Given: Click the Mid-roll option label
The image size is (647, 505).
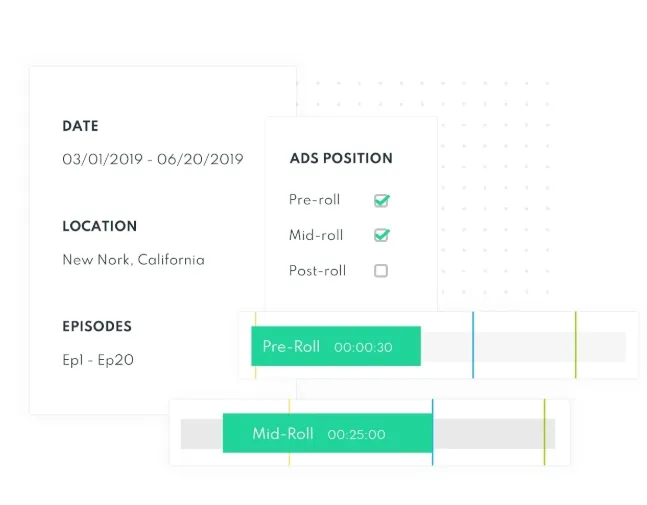Looking at the screenshot, I should click(x=316, y=235).
